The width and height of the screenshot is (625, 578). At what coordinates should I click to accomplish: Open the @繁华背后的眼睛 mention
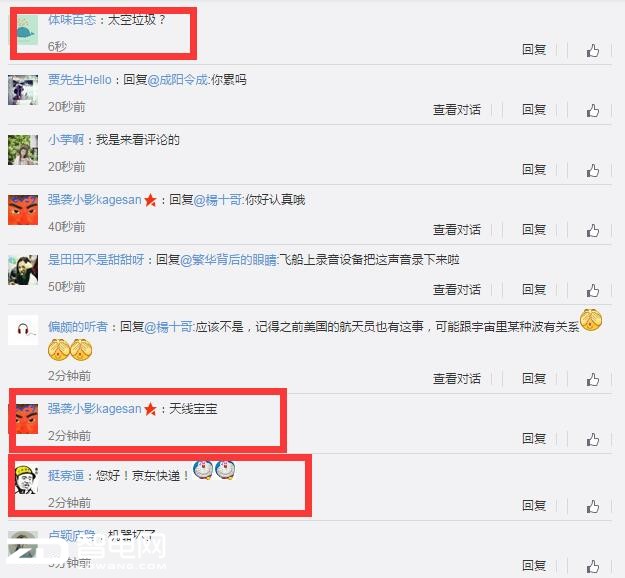(228, 260)
